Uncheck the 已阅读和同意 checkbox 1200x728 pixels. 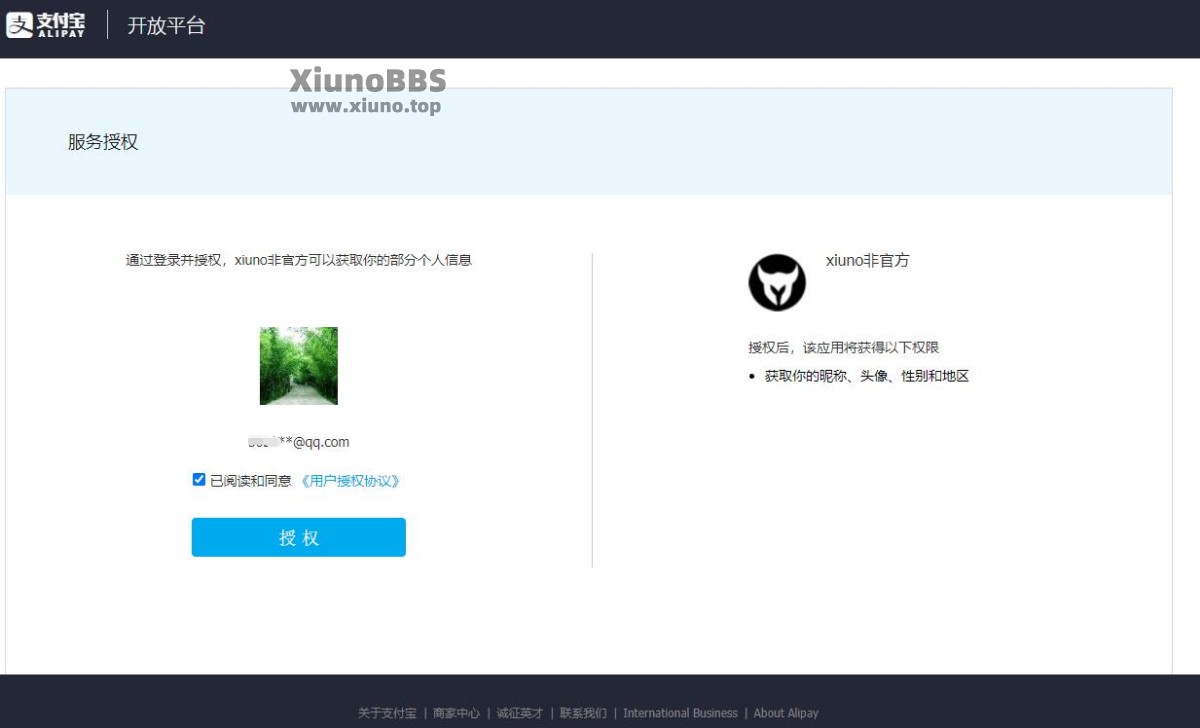pyautogui.click(x=199, y=480)
